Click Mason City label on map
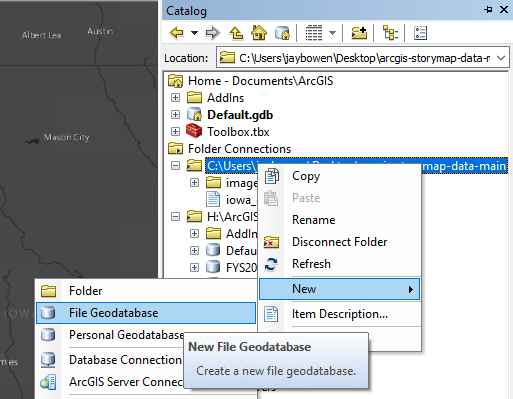This screenshot has width=513, height=399. coord(66,137)
